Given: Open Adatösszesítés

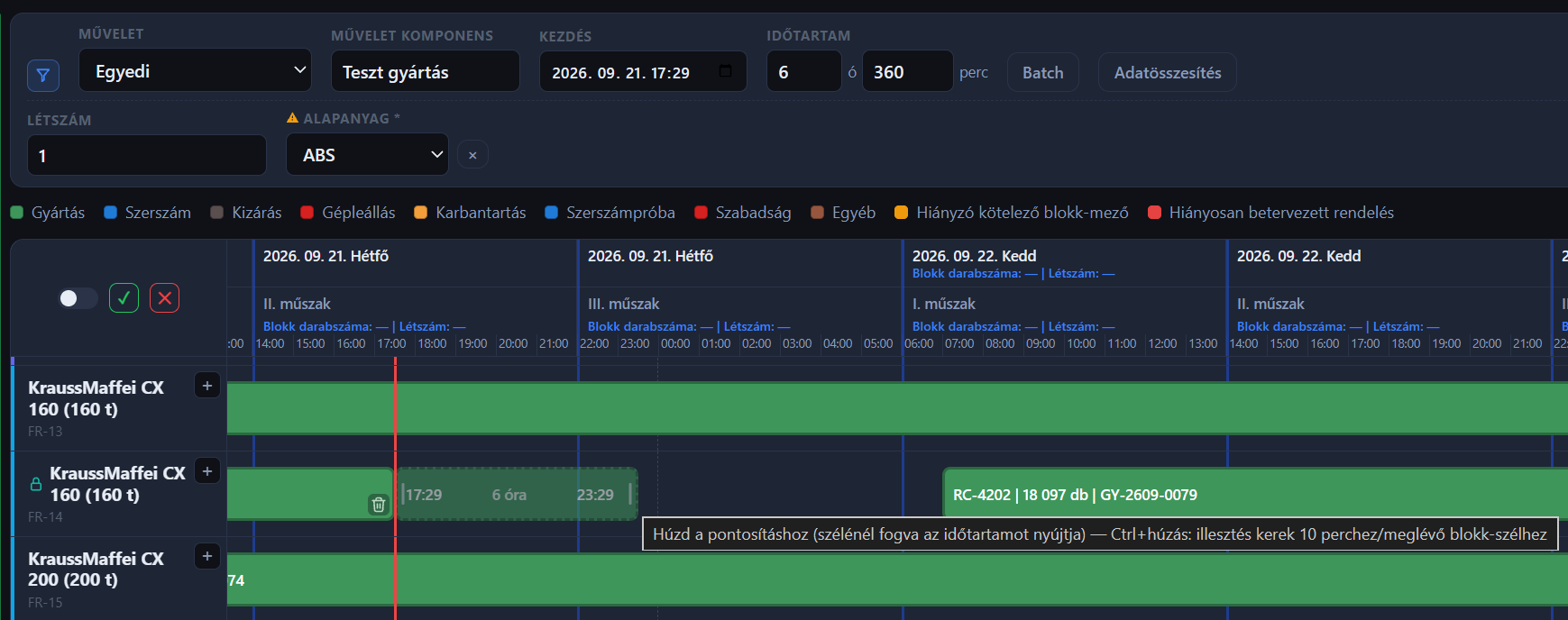Looking at the screenshot, I should coord(1168,73).
